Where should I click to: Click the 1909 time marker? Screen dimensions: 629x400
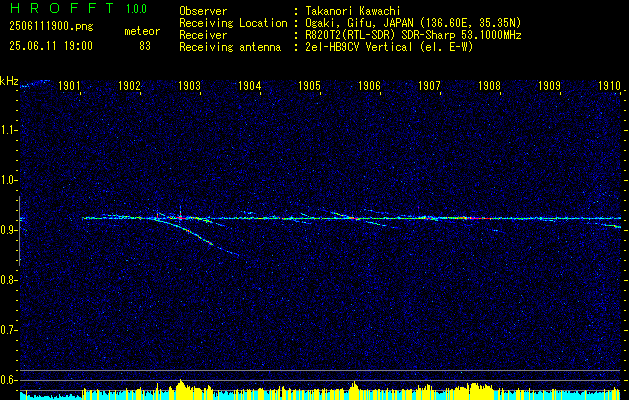(x=549, y=85)
